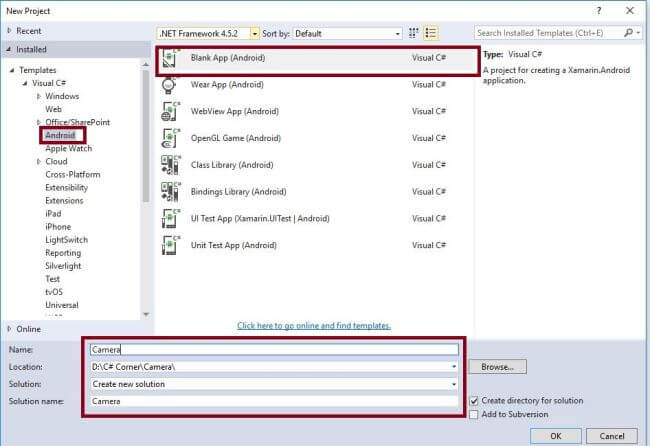The width and height of the screenshot is (650, 446).
Task: Select the LightSwitch category
Action: click(67, 240)
